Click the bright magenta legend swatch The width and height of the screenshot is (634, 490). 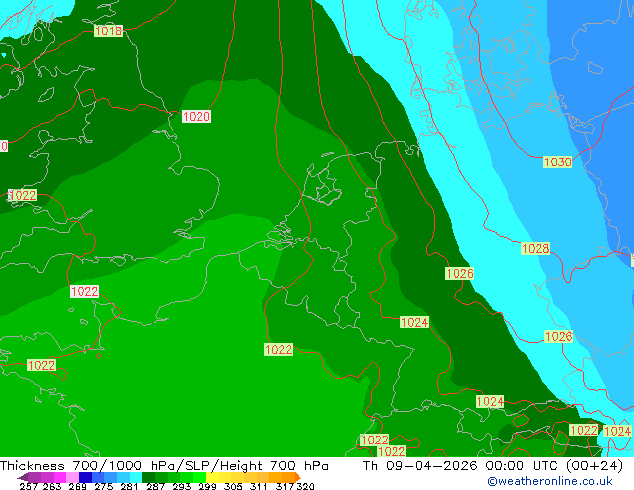coord(60,477)
